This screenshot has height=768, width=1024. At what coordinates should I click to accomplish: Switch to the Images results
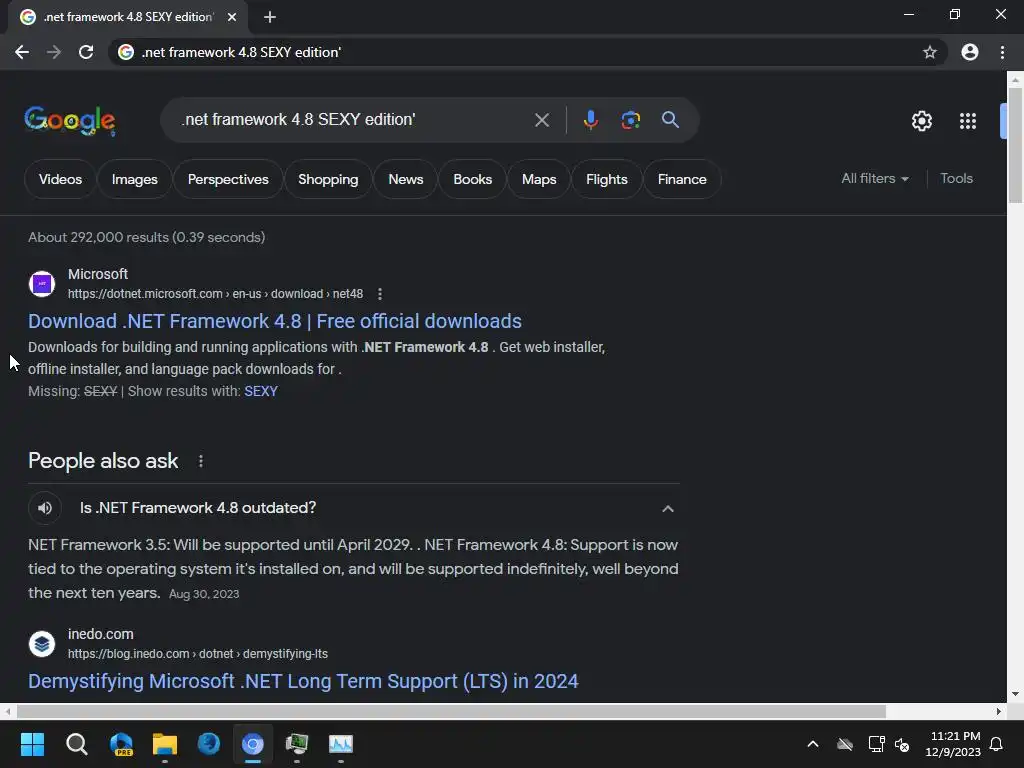click(135, 179)
